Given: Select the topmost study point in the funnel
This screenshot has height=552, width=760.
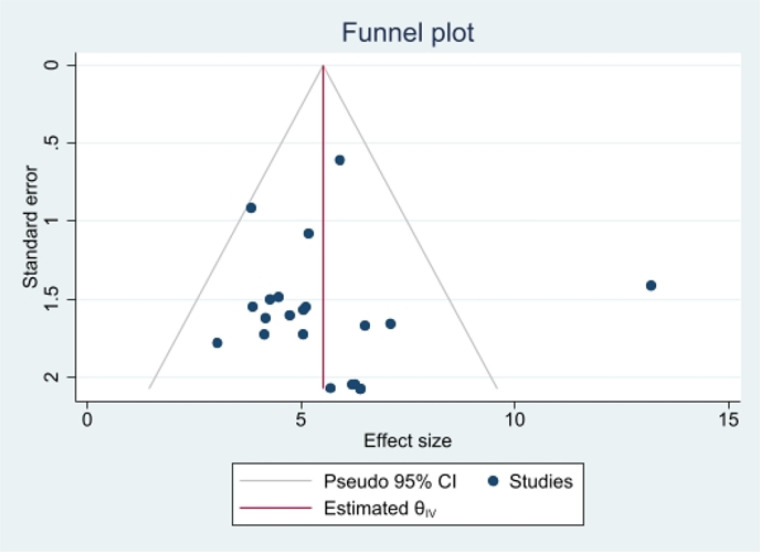Looking at the screenshot, I should 339,160.
